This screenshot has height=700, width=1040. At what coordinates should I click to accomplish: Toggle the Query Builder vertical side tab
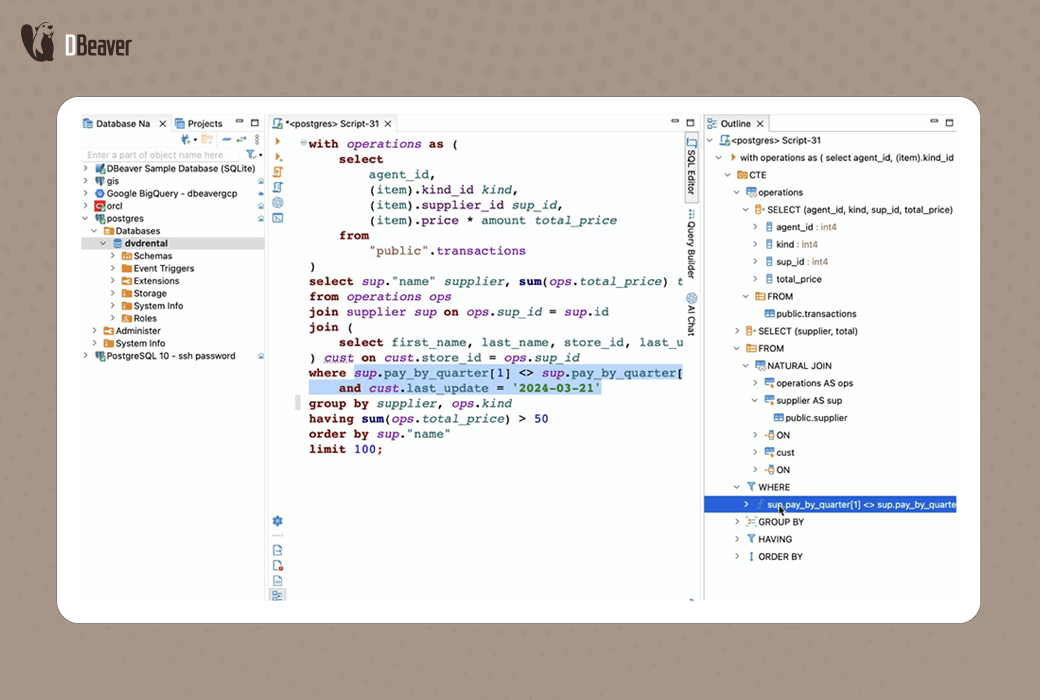coord(691,243)
